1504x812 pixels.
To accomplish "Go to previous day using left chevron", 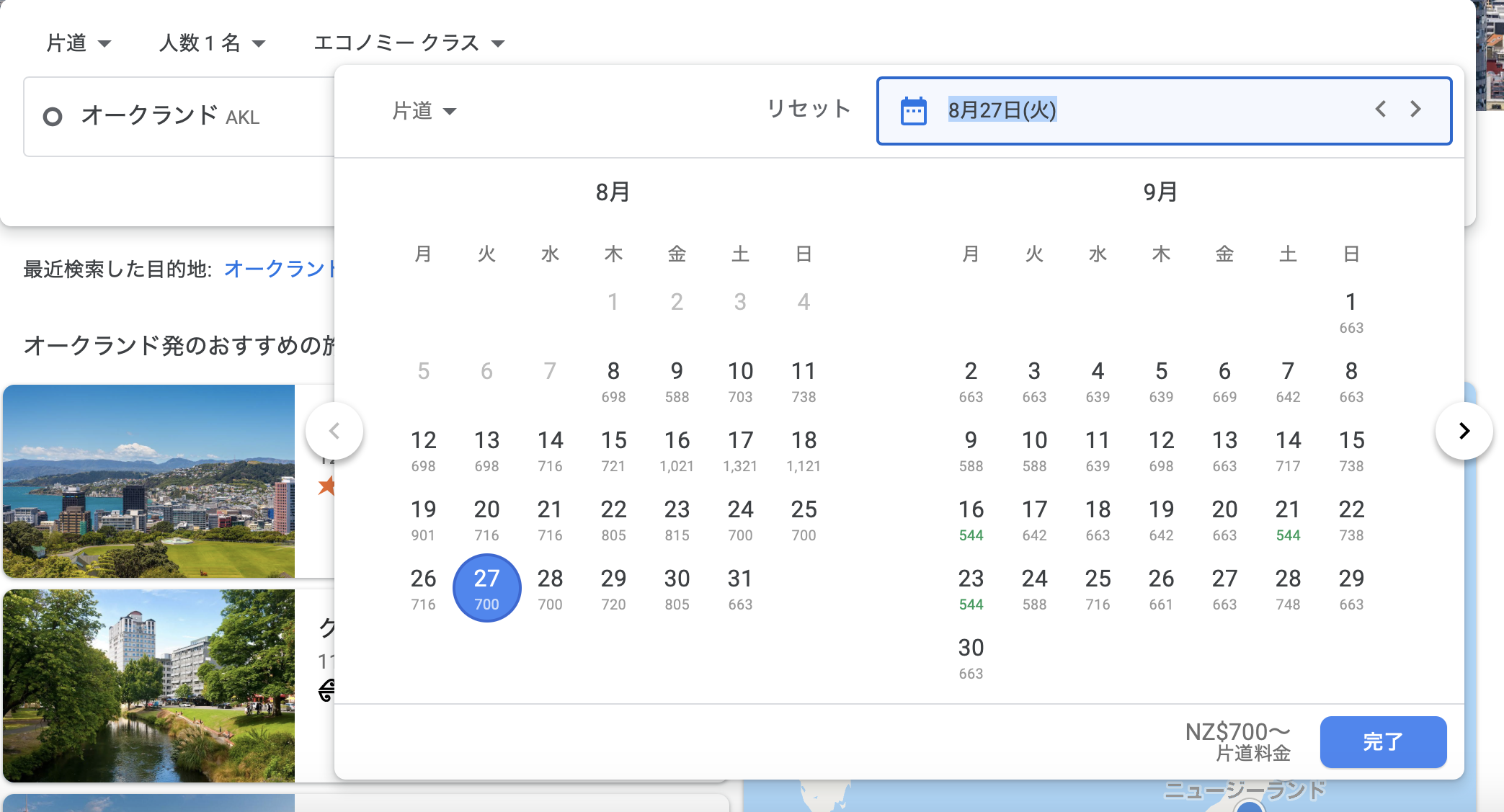I will click(x=1380, y=110).
